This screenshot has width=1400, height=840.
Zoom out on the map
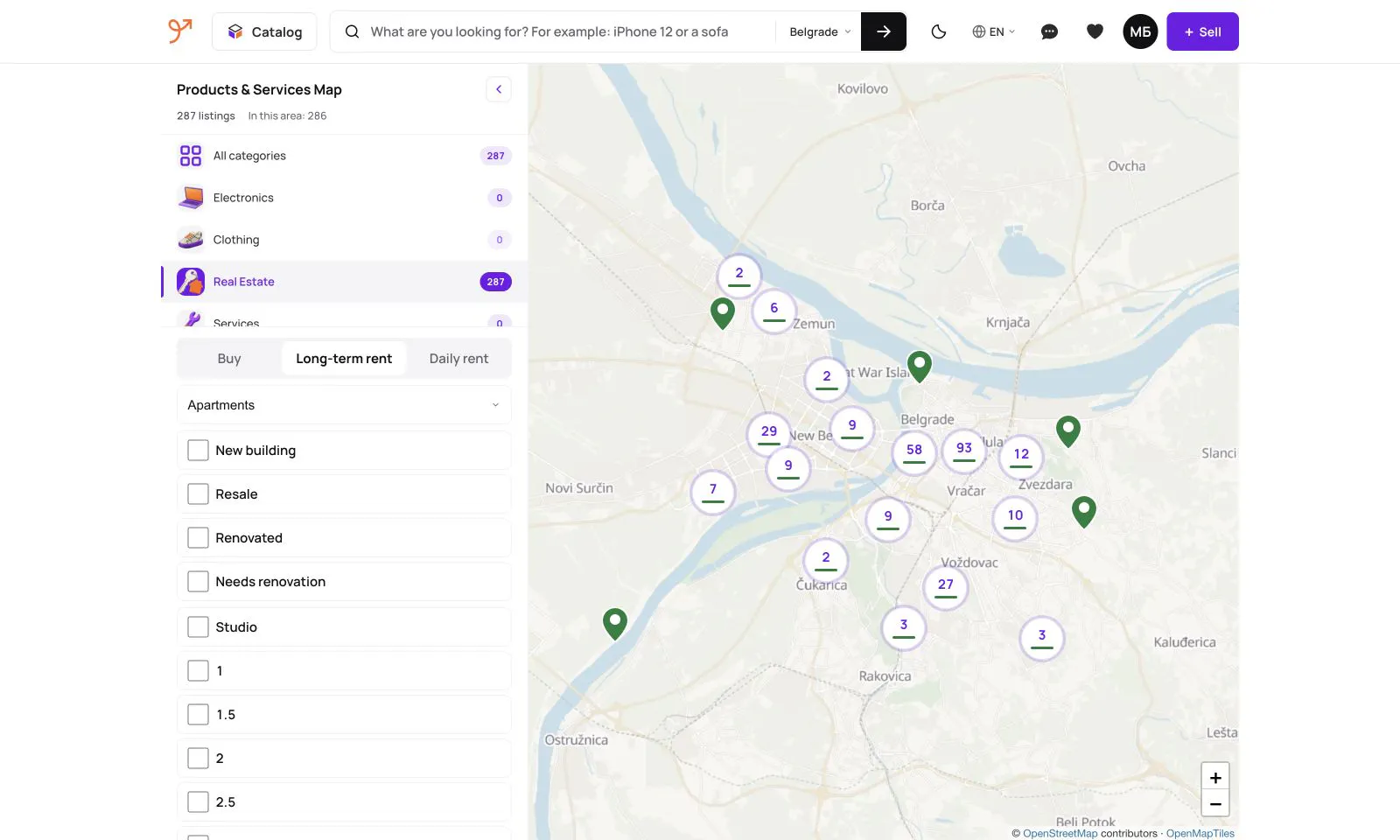click(x=1215, y=803)
